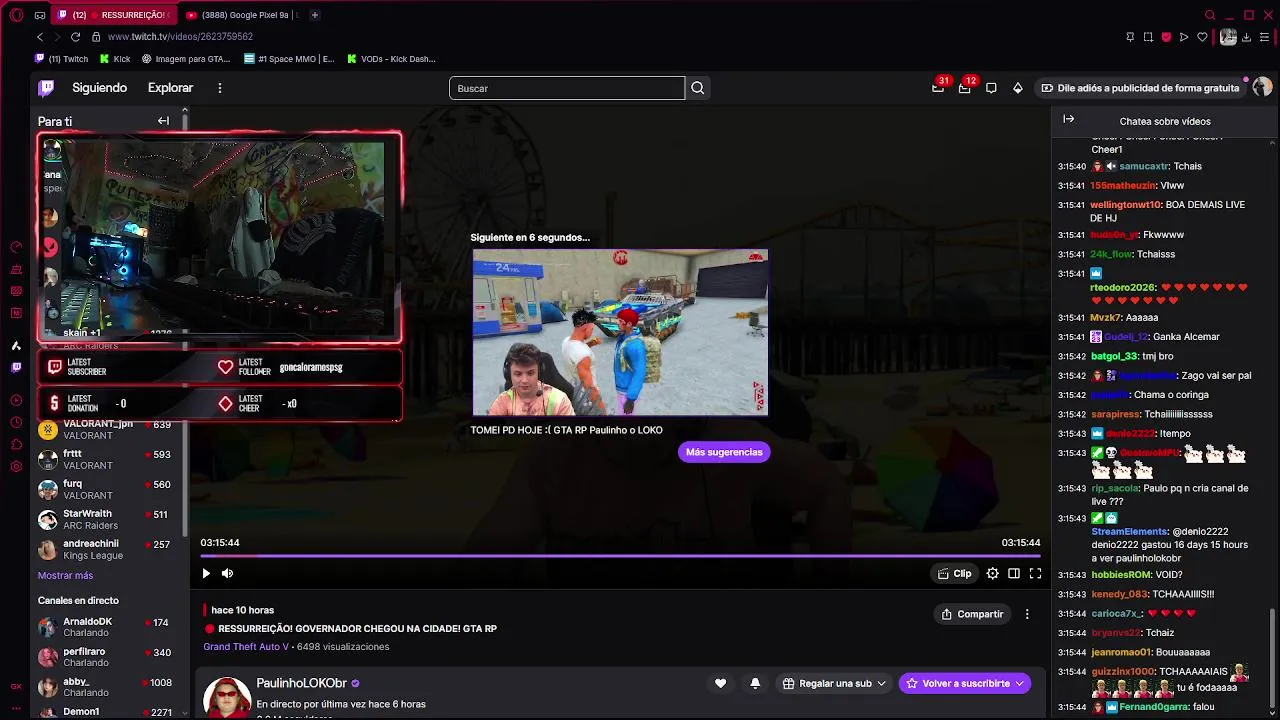Toggle theater mode

point(1014,573)
